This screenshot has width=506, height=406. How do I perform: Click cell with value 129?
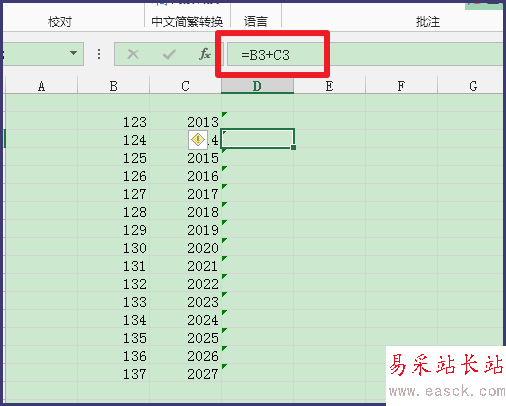pos(113,229)
